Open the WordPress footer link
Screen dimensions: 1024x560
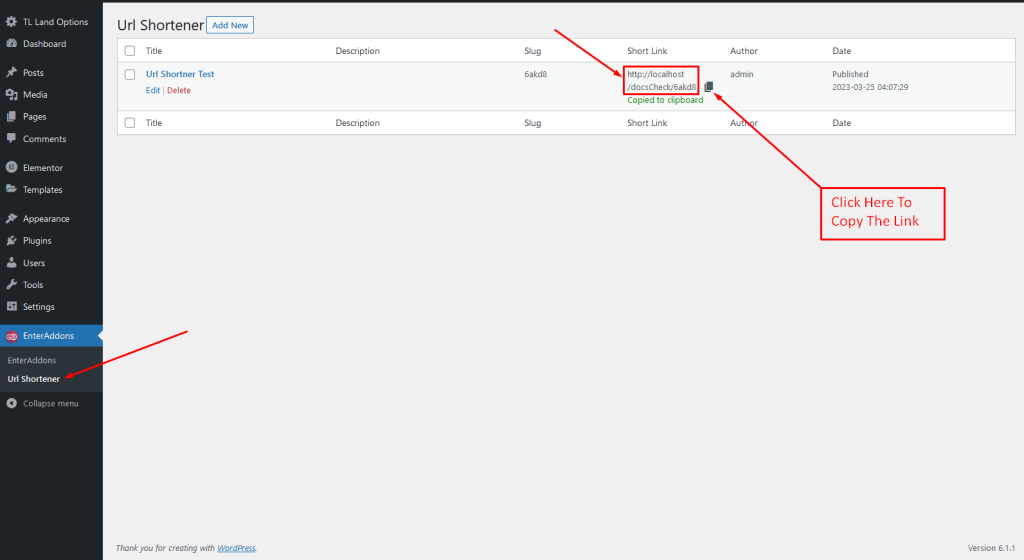point(236,548)
